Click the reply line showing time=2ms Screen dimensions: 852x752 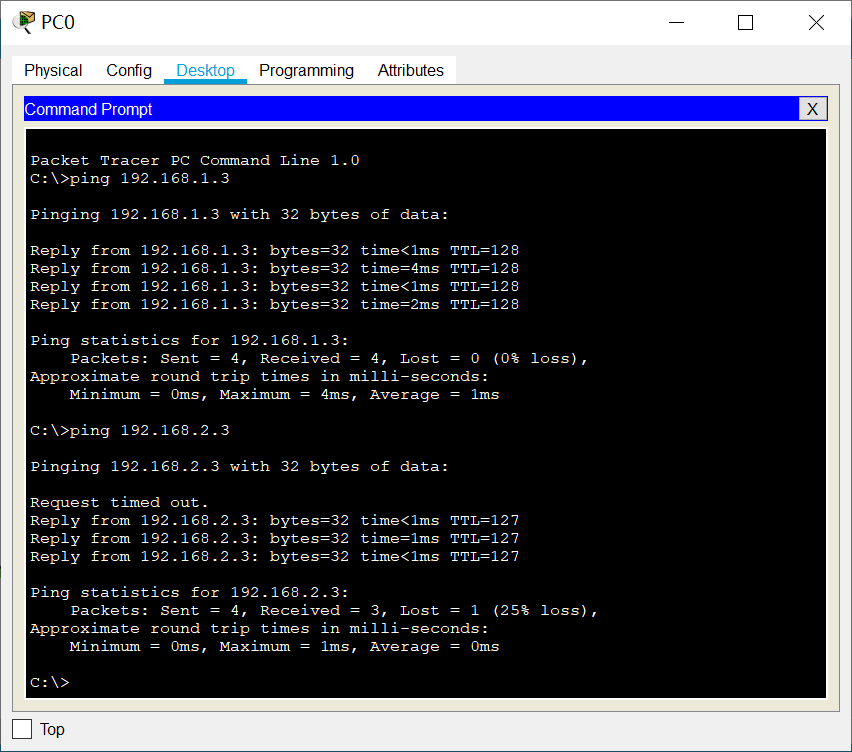point(274,304)
